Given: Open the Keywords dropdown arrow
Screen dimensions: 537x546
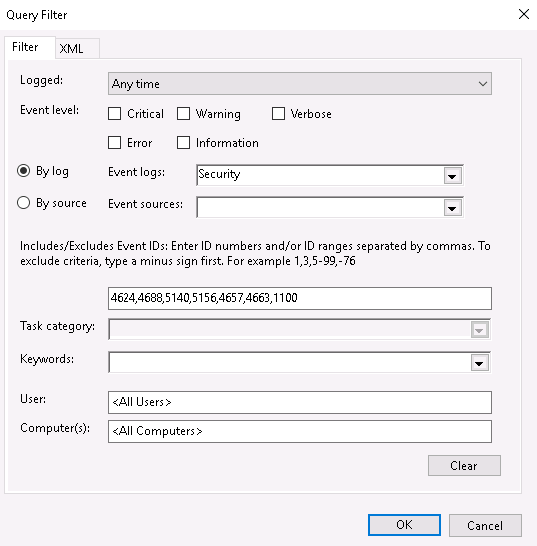Looking at the screenshot, I should pos(480,363).
